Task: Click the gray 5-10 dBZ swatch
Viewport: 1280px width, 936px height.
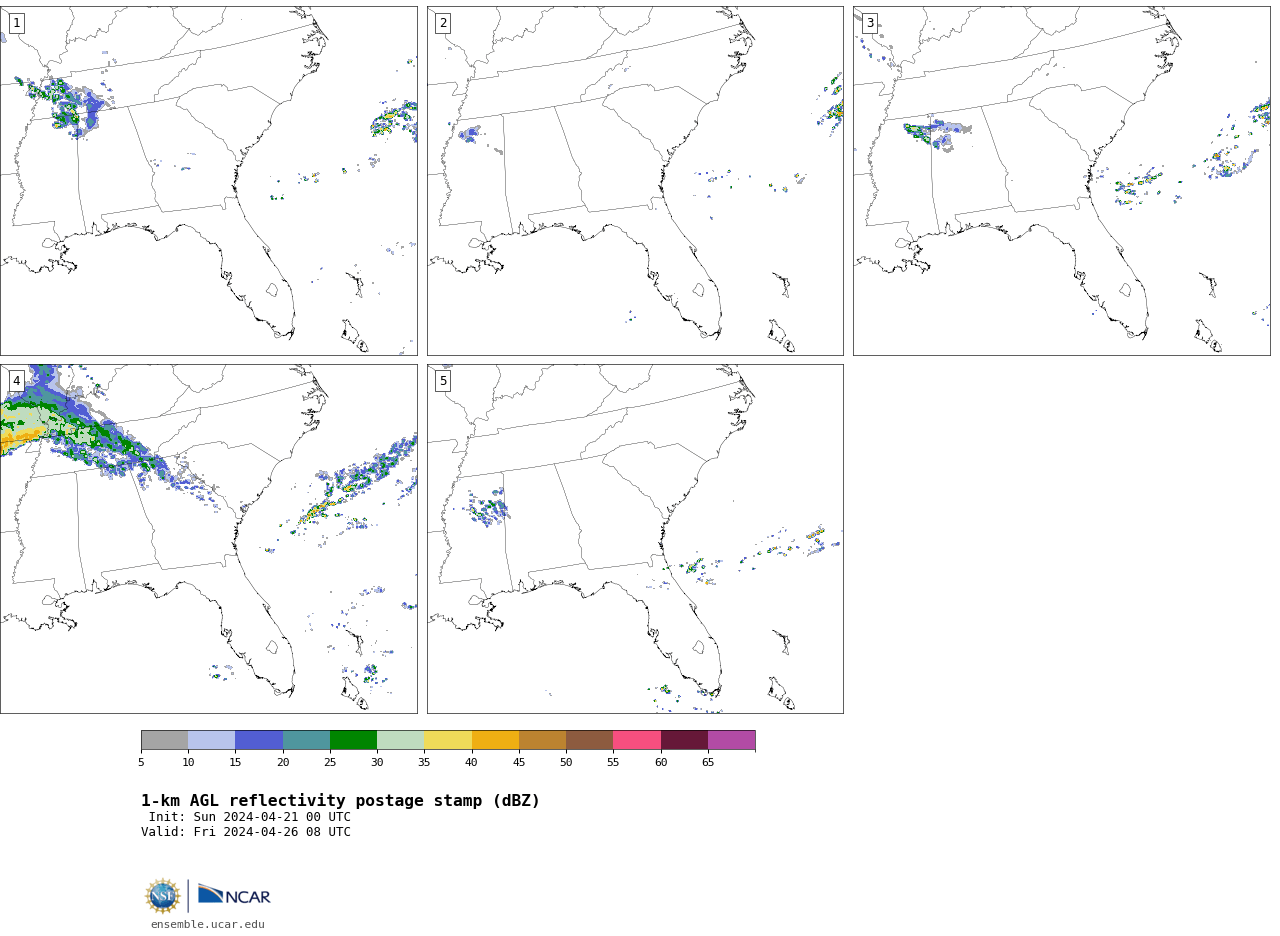Action: click(164, 740)
